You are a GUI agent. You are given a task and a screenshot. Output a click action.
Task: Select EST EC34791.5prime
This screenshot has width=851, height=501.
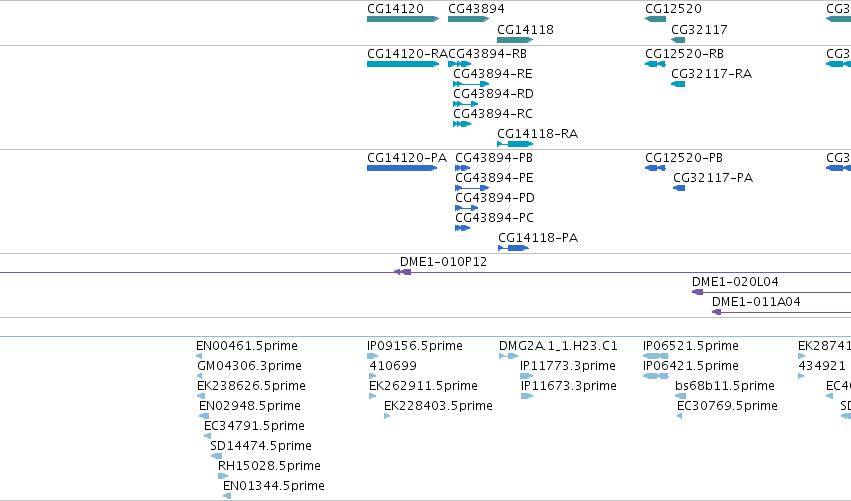(254, 427)
